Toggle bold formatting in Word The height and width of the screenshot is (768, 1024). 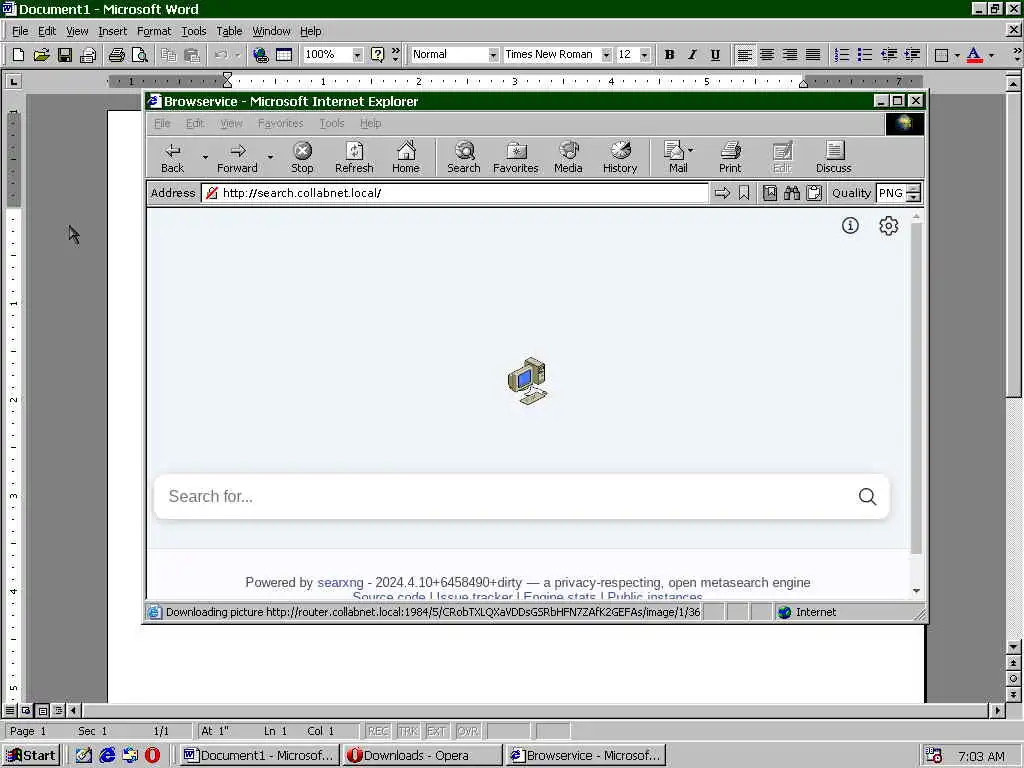(x=669, y=55)
